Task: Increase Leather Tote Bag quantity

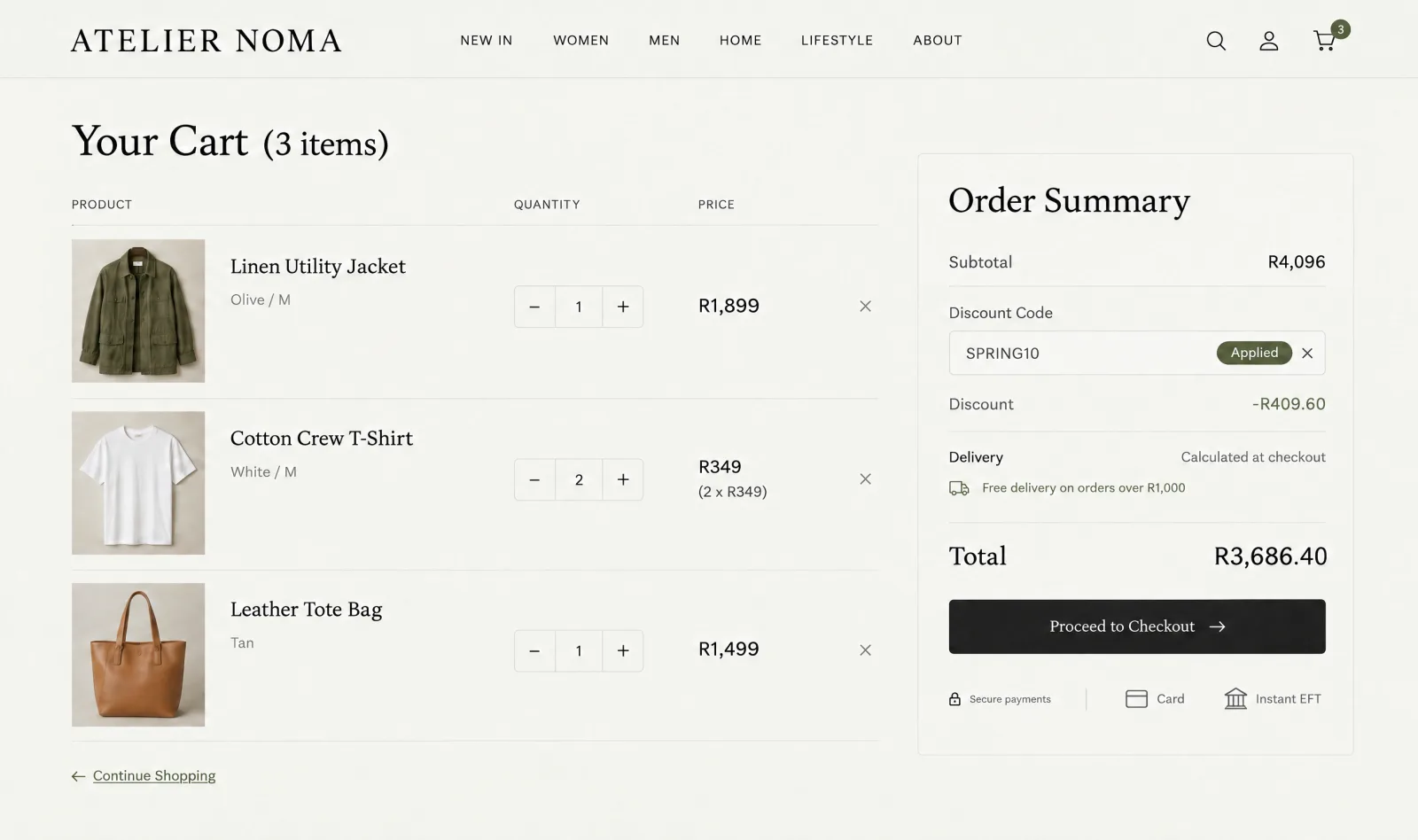Action: pyautogui.click(x=623, y=651)
